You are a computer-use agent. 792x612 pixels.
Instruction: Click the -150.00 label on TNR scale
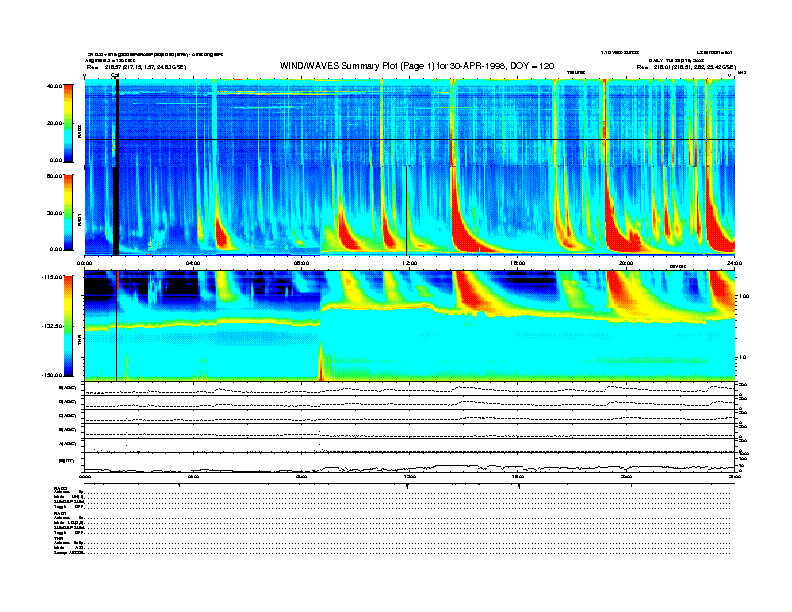(x=52, y=375)
